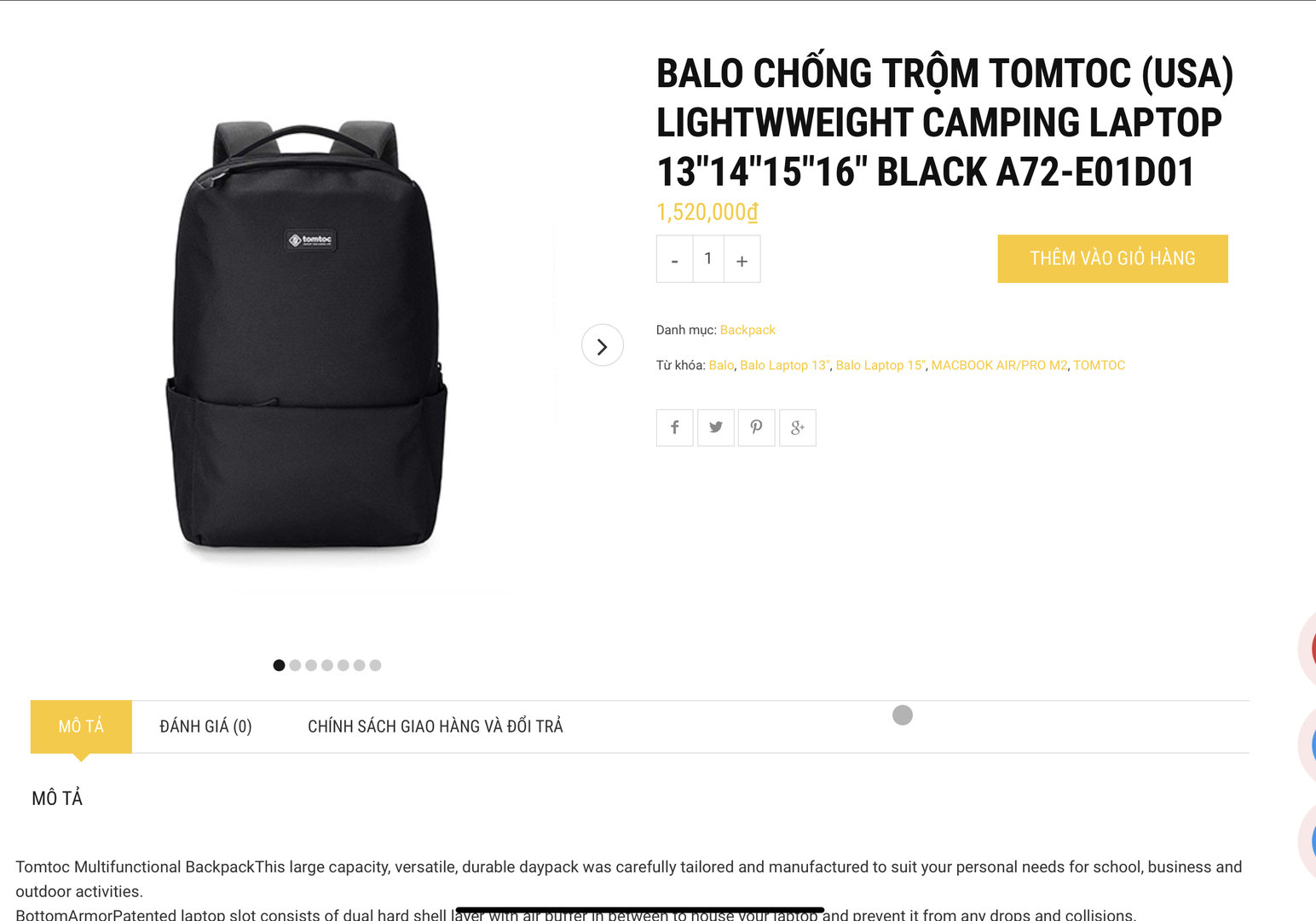Share product on Twitter
The width and height of the screenshot is (1316, 921).
coord(715,428)
